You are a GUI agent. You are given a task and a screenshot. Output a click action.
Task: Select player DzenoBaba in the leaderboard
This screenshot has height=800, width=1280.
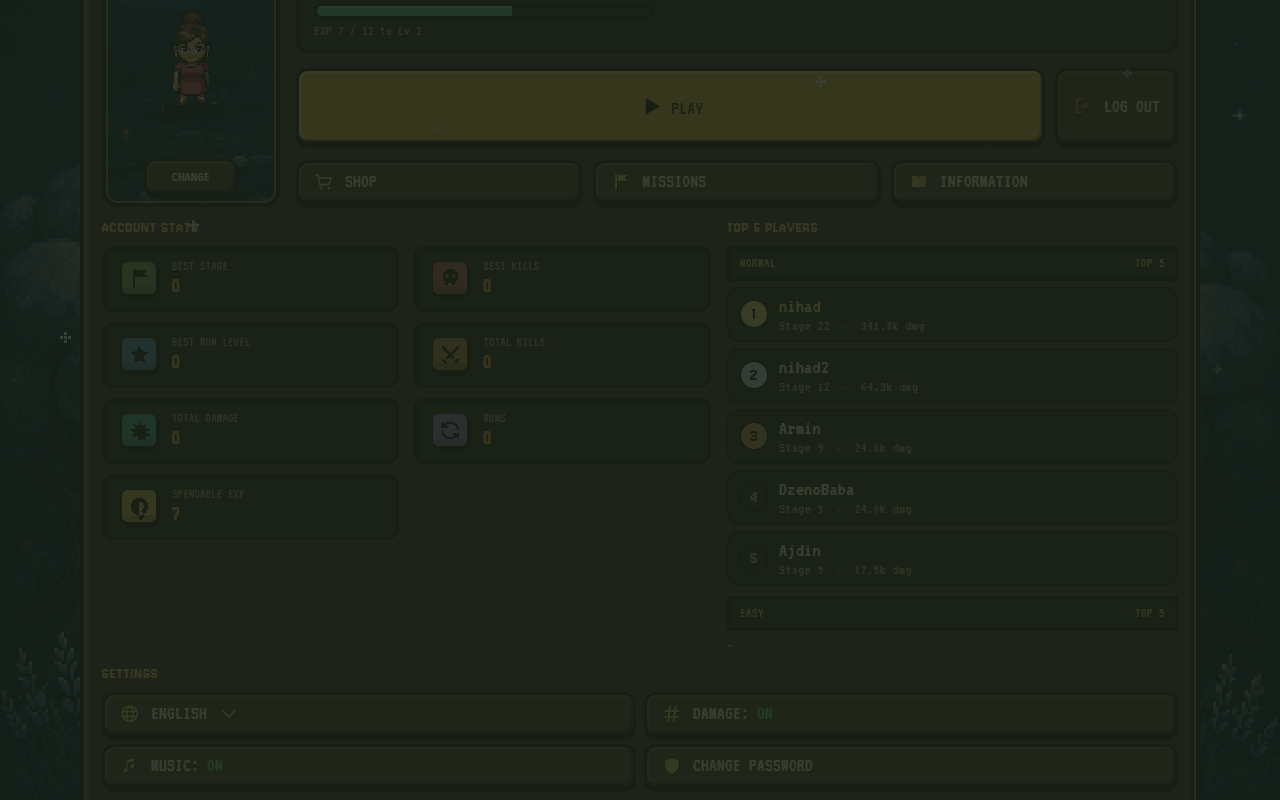click(x=952, y=497)
